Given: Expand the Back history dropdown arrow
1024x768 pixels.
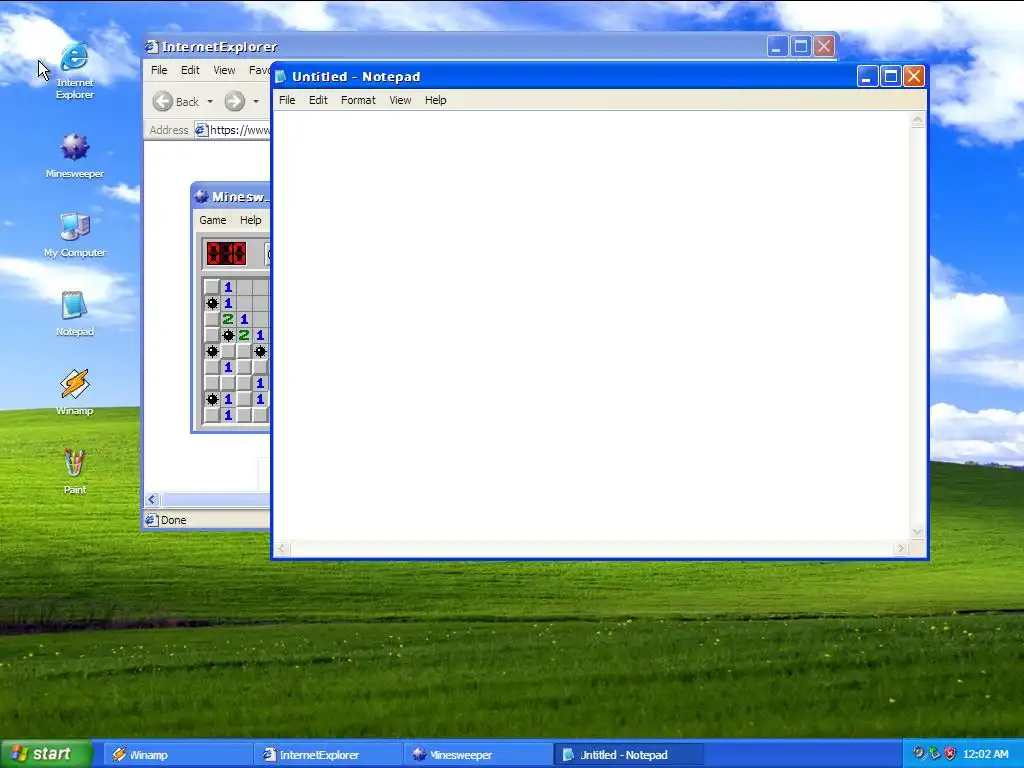Looking at the screenshot, I should pos(210,101).
